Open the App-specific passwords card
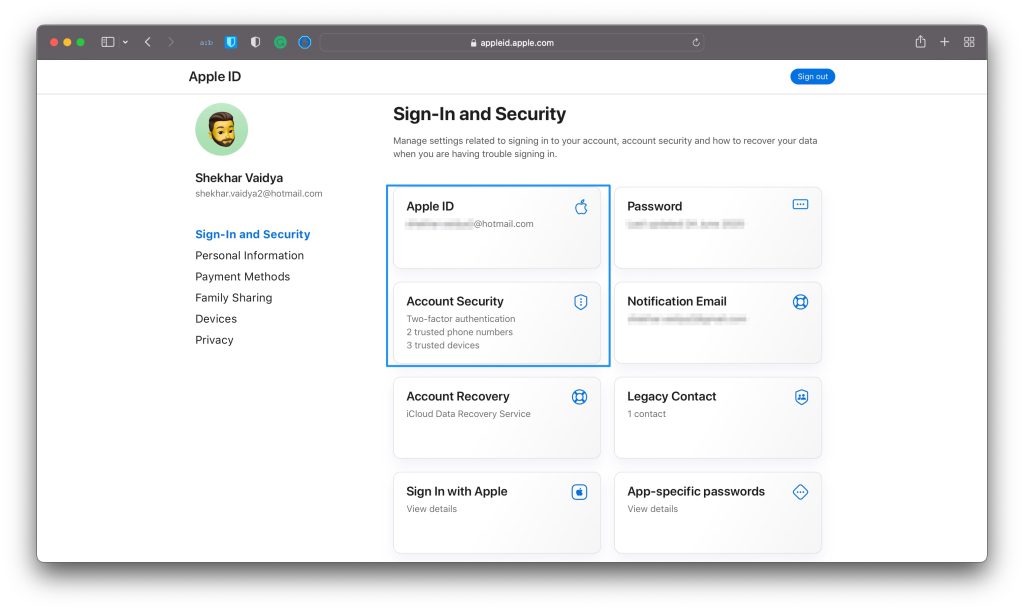Screen dimensions: 1024x611 coord(718,513)
